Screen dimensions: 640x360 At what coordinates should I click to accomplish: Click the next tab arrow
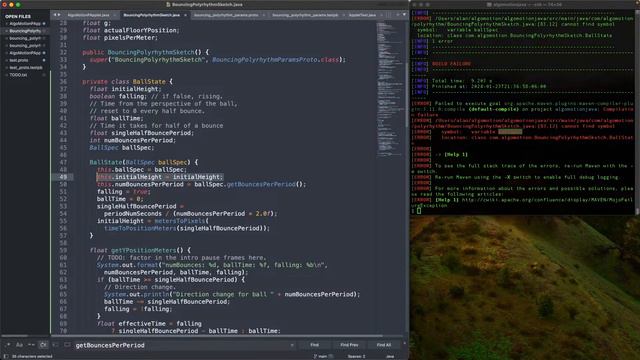click(x=60, y=15)
